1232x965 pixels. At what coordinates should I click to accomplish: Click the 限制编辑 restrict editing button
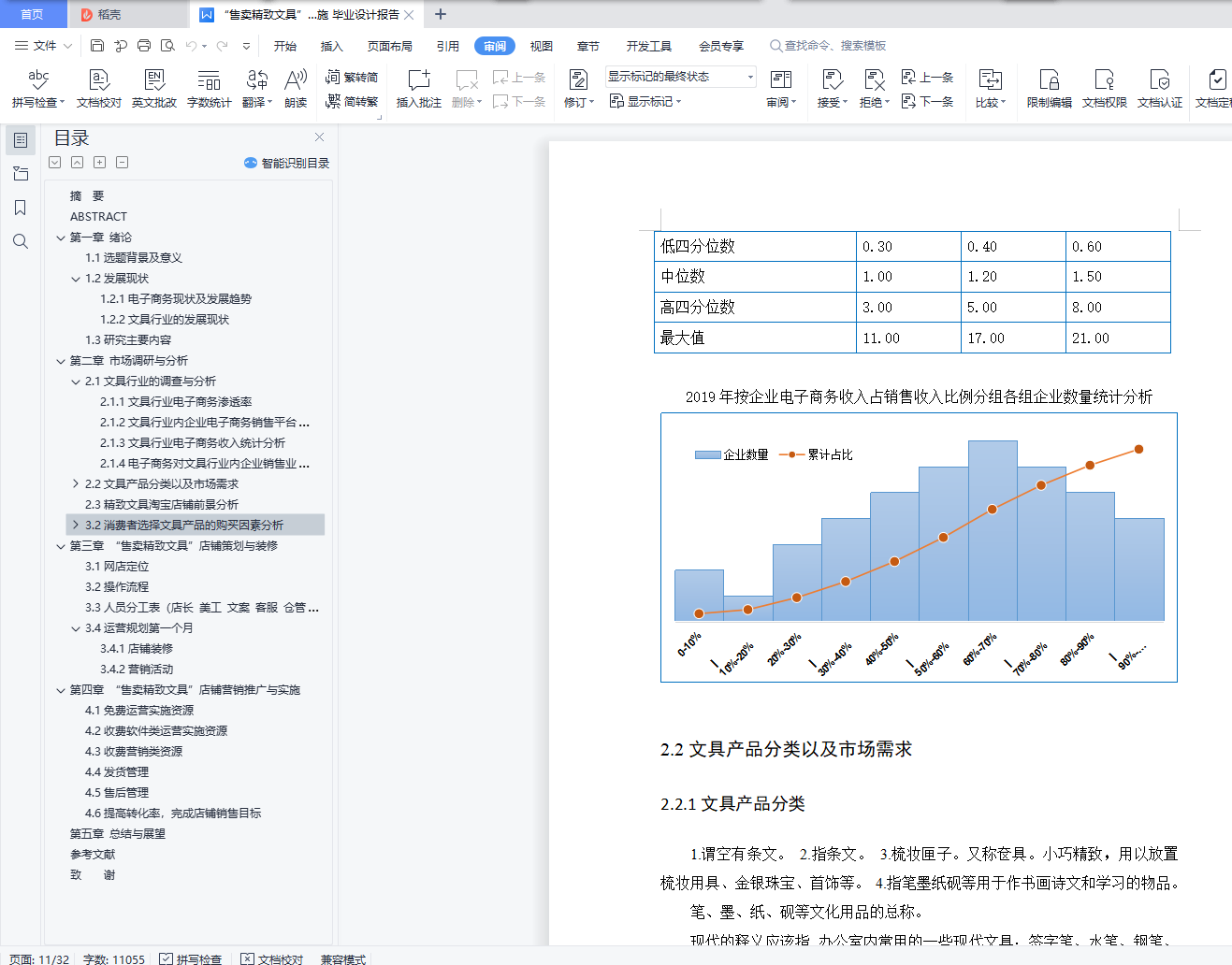point(1050,89)
